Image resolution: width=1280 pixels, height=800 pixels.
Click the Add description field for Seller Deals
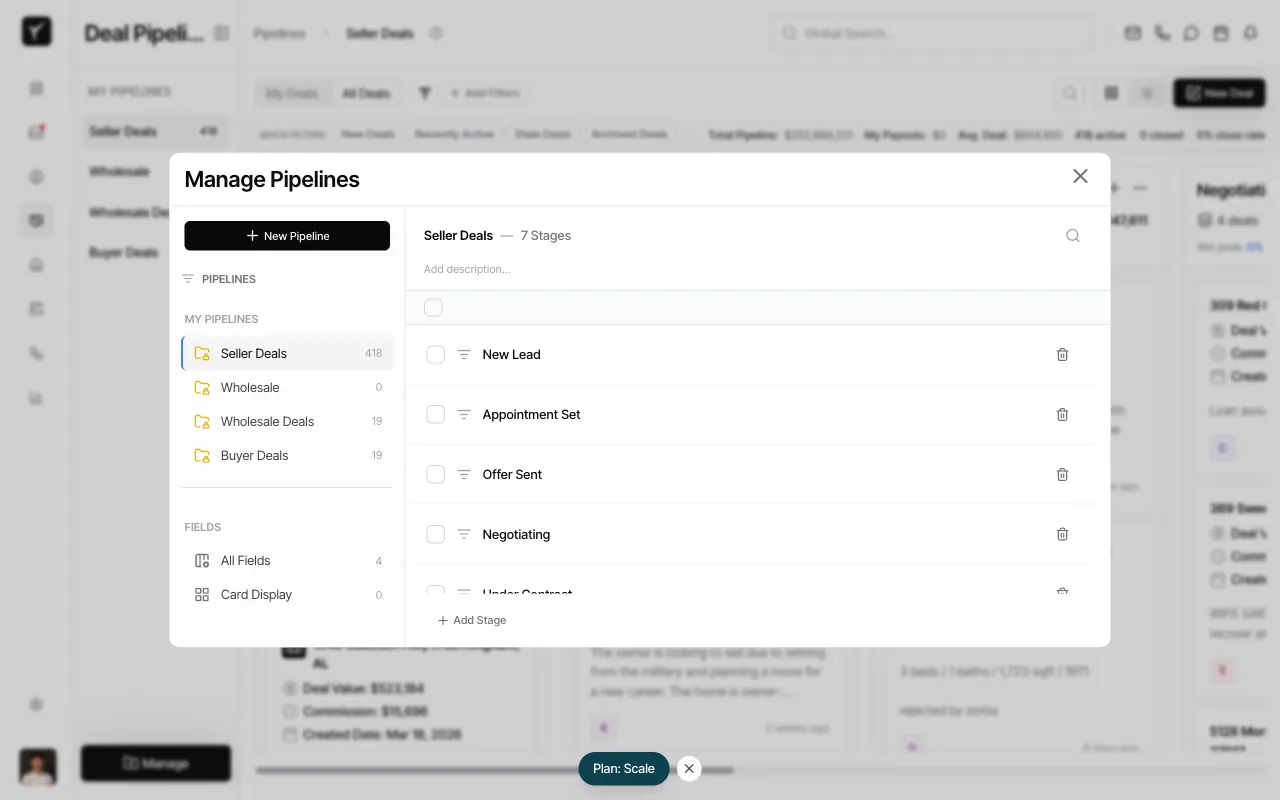[x=467, y=268]
